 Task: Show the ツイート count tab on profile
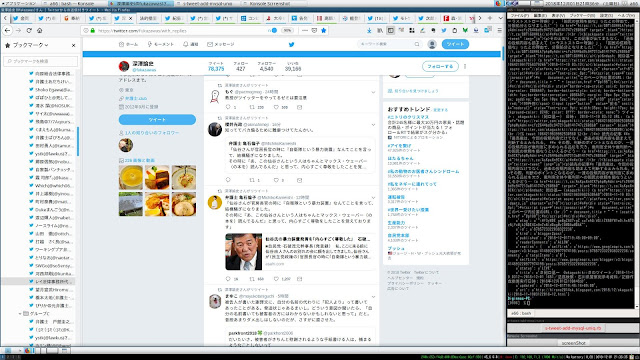(x=216, y=67)
